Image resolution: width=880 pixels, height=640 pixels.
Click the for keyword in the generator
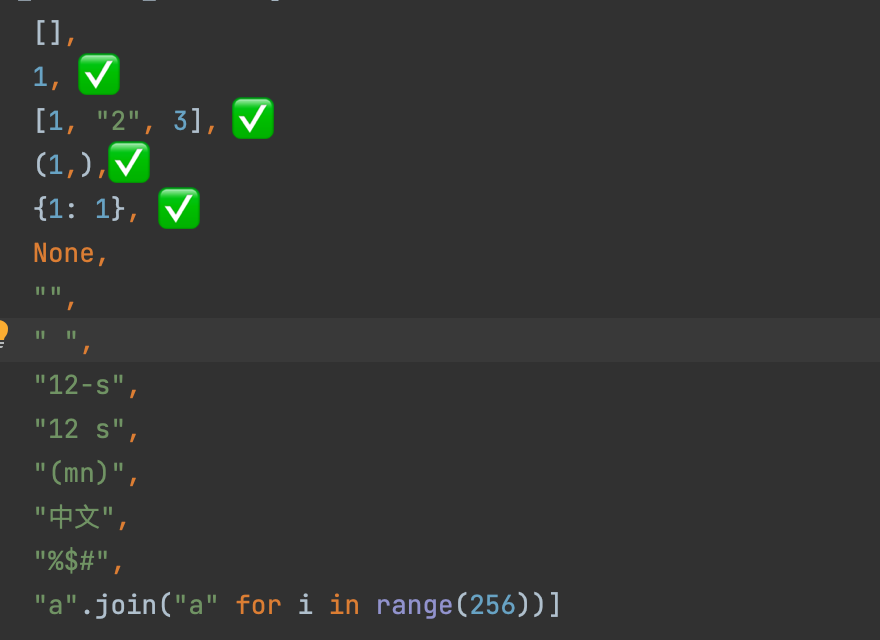tap(258, 605)
